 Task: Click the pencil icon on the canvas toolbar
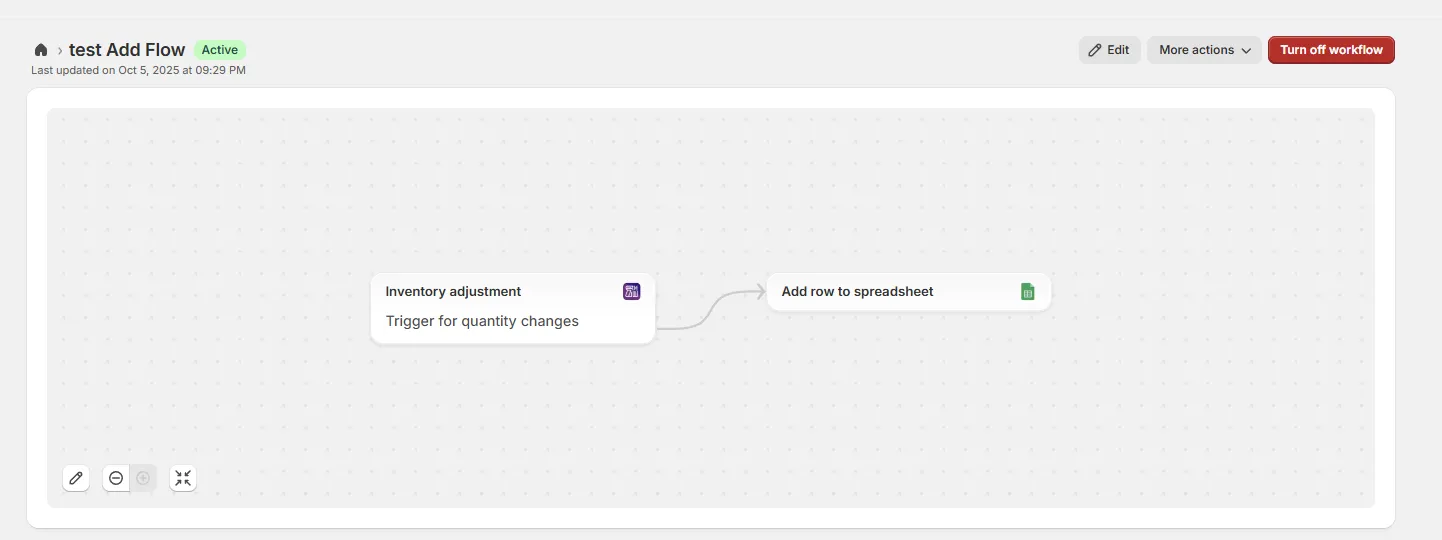[76, 478]
